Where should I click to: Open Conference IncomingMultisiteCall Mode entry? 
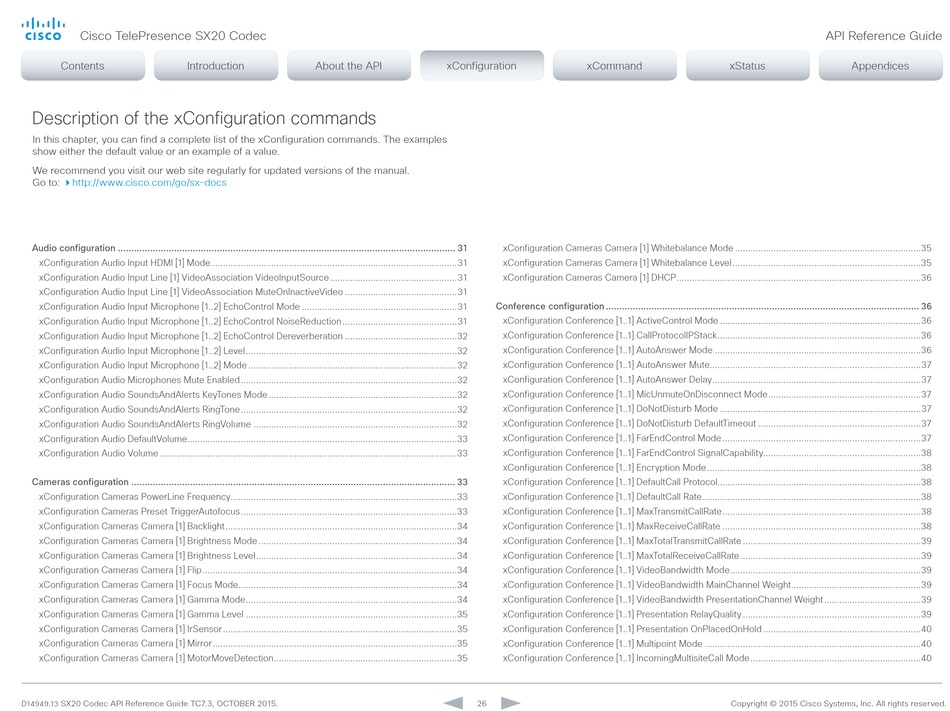(717, 658)
